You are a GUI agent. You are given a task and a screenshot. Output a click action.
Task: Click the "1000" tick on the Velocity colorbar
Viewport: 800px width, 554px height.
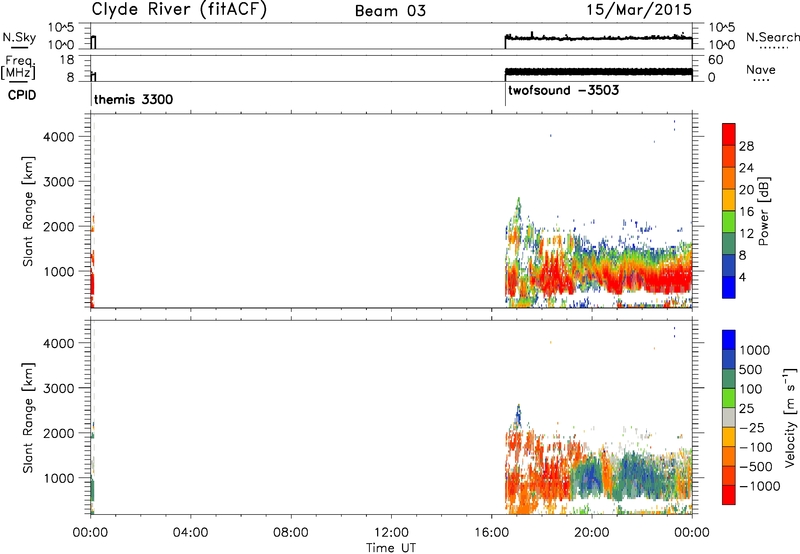755,350
